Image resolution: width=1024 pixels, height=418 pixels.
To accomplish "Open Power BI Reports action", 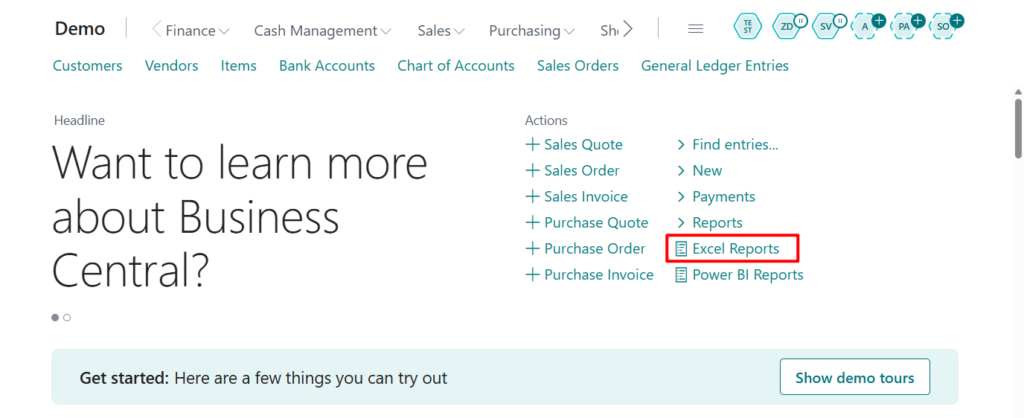I will (747, 274).
